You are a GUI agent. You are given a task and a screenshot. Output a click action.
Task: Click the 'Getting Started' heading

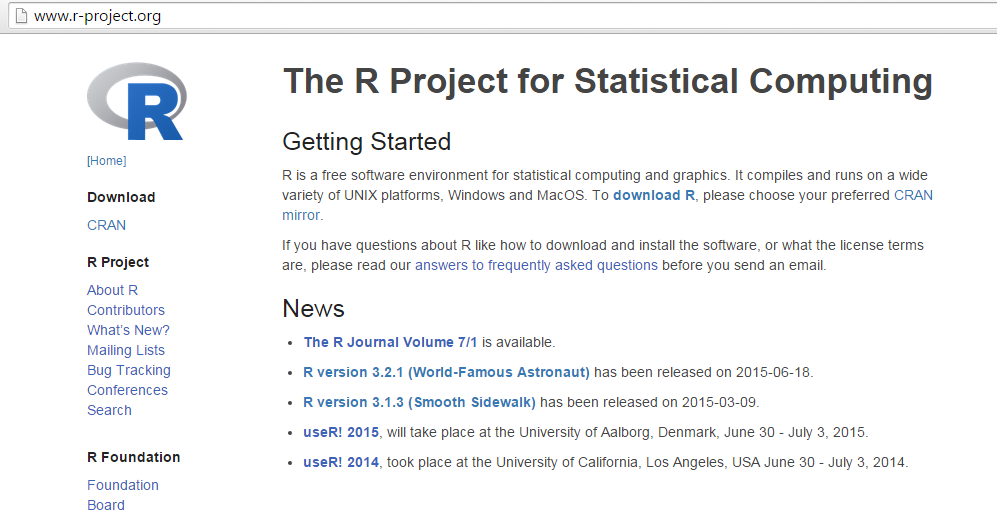[x=367, y=141]
